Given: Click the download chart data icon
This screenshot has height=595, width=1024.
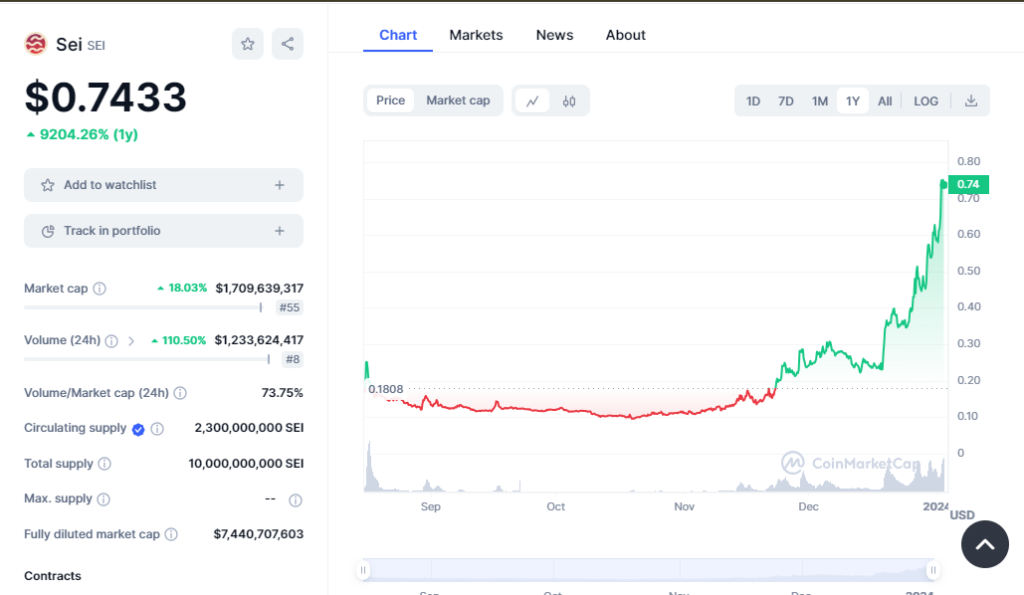Looking at the screenshot, I should coord(971,101).
